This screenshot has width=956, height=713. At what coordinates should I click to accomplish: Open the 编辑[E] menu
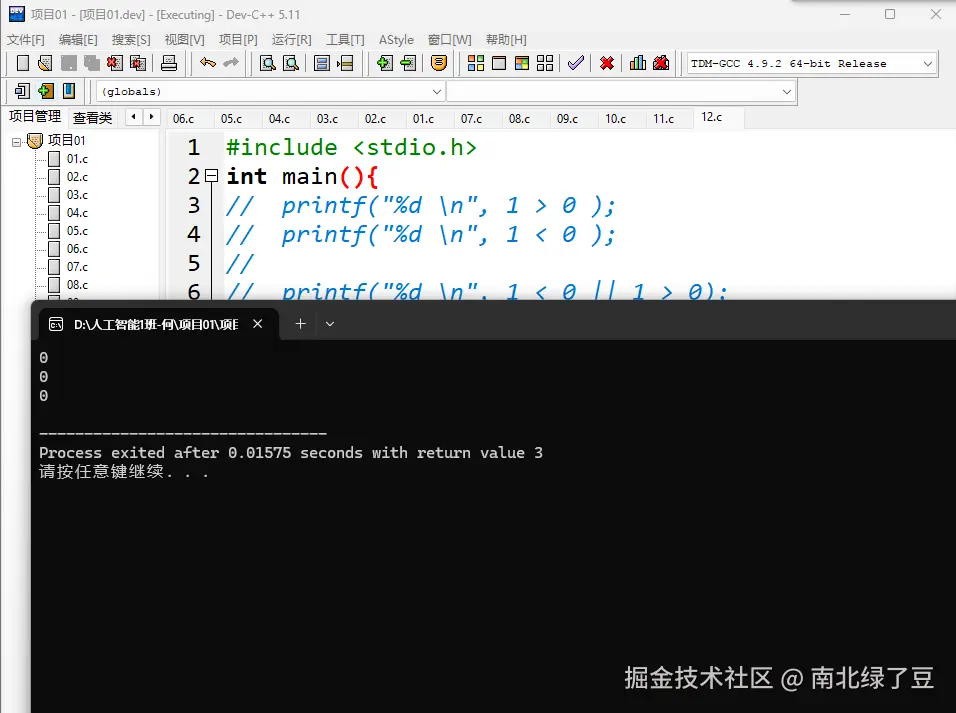point(78,40)
